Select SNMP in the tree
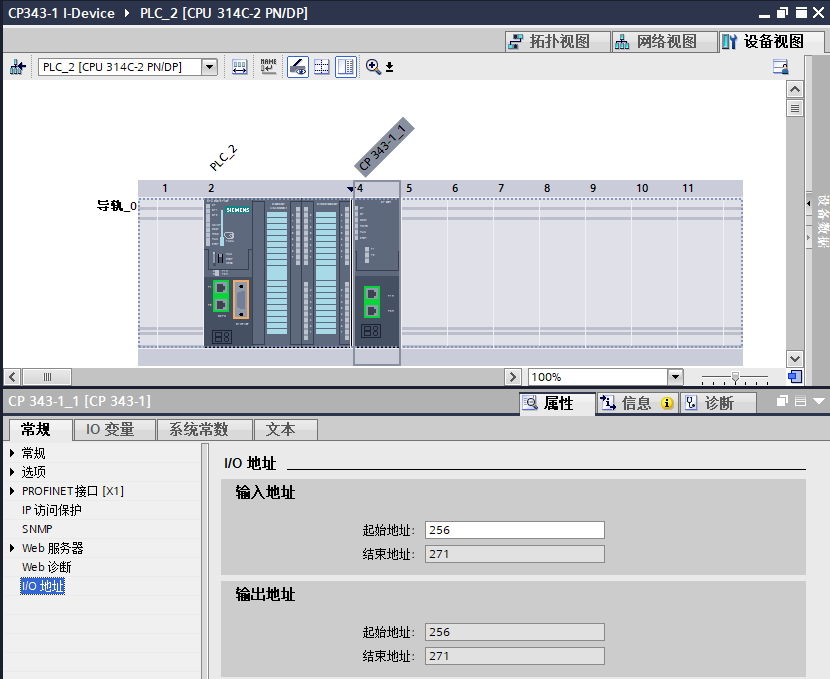830x679 pixels. coord(37,529)
